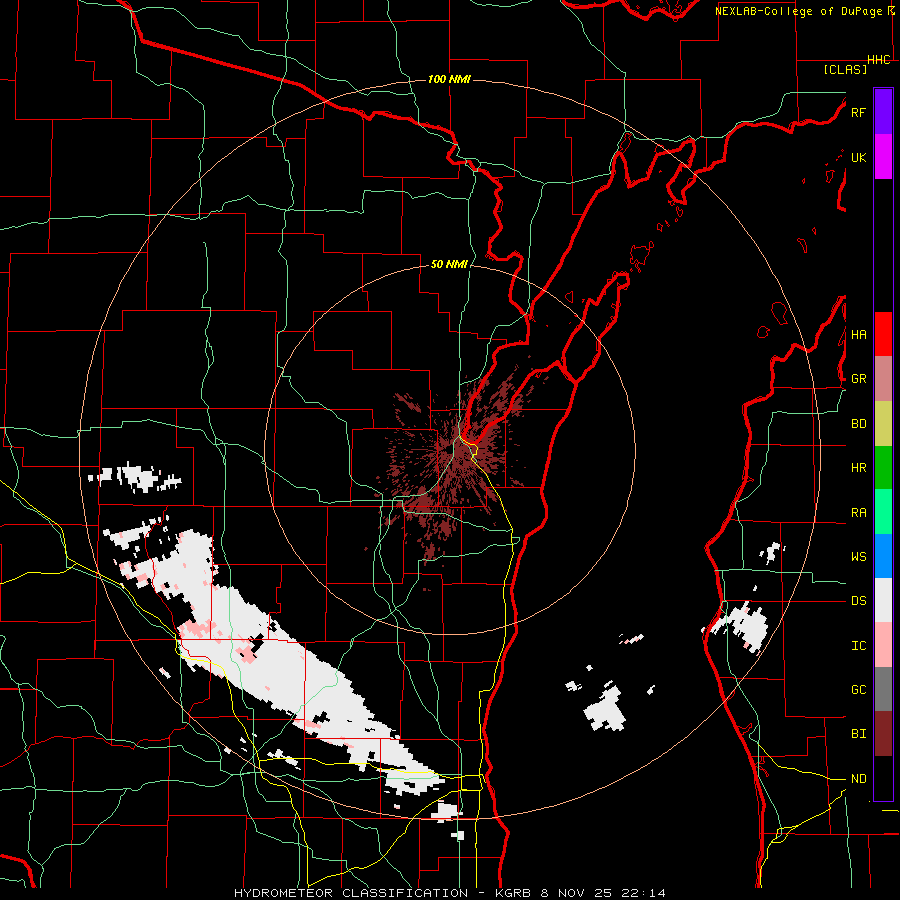The height and width of the screenshot is (900, 900).
Task: Click the '100 NMI' range ring label
Action: pyautogui.click(x=449, y=79)
